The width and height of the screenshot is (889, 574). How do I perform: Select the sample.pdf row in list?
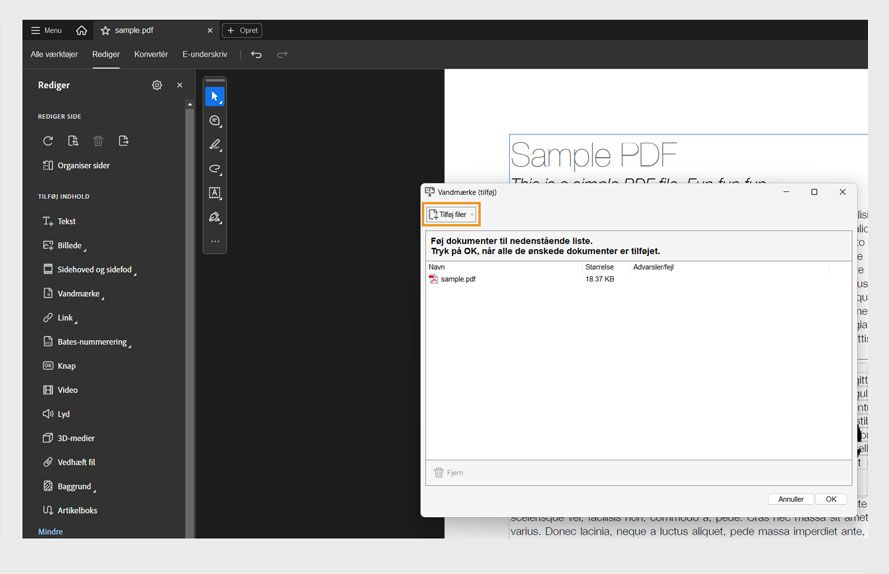(x=638, y=279)
